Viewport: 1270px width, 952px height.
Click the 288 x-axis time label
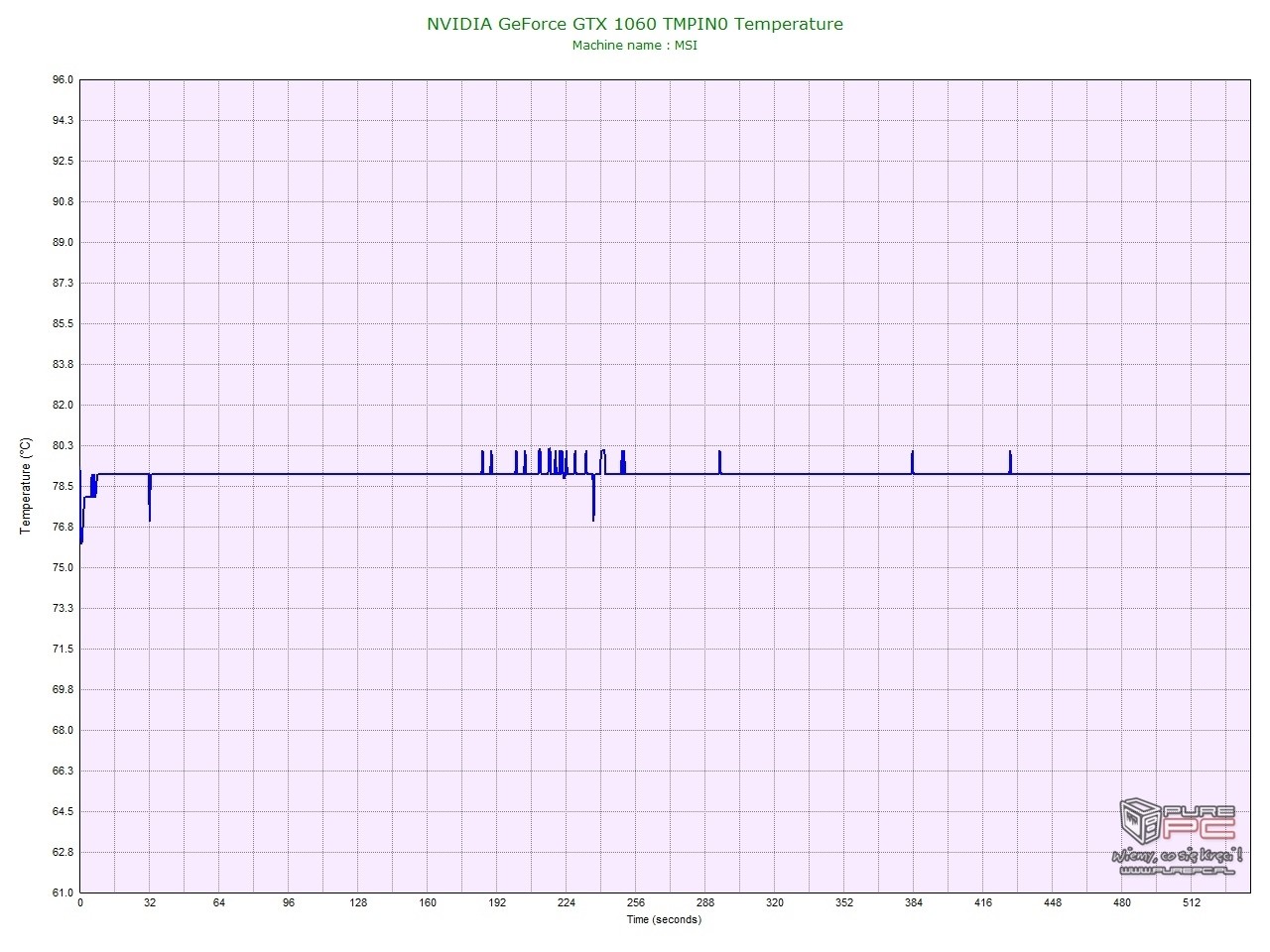point(705,902)
